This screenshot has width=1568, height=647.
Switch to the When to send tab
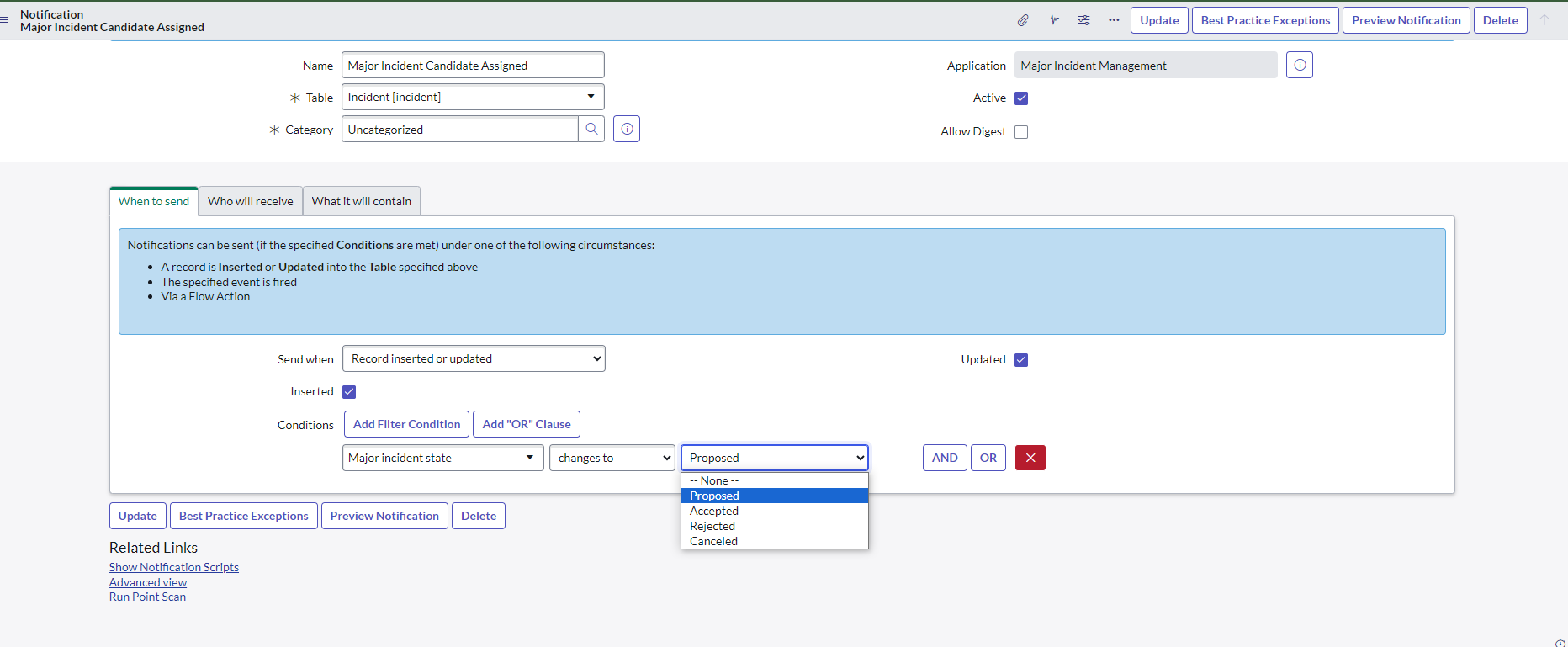pos(154,201)
